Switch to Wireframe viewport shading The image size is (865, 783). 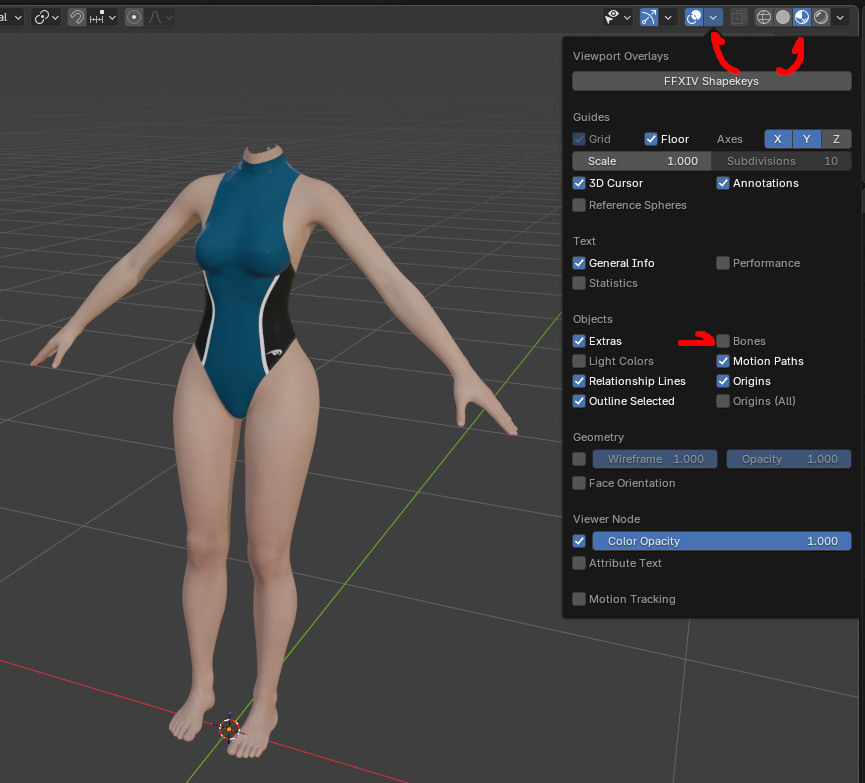point(763,18)
